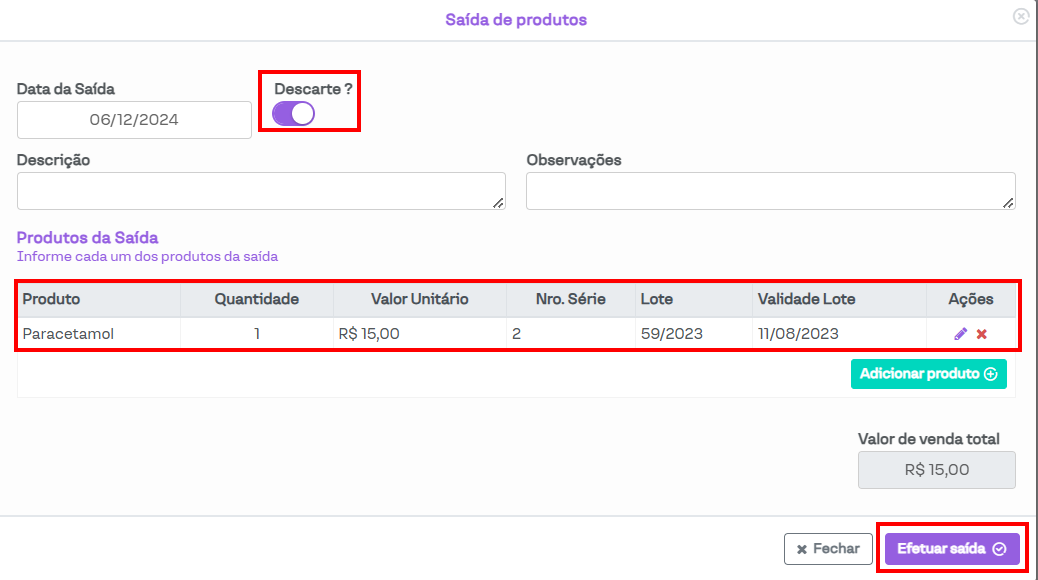The width and height of the screenshot is (1038, 580).
Task: Click the Valor de venda total field
Action: (x=936, y=469)
